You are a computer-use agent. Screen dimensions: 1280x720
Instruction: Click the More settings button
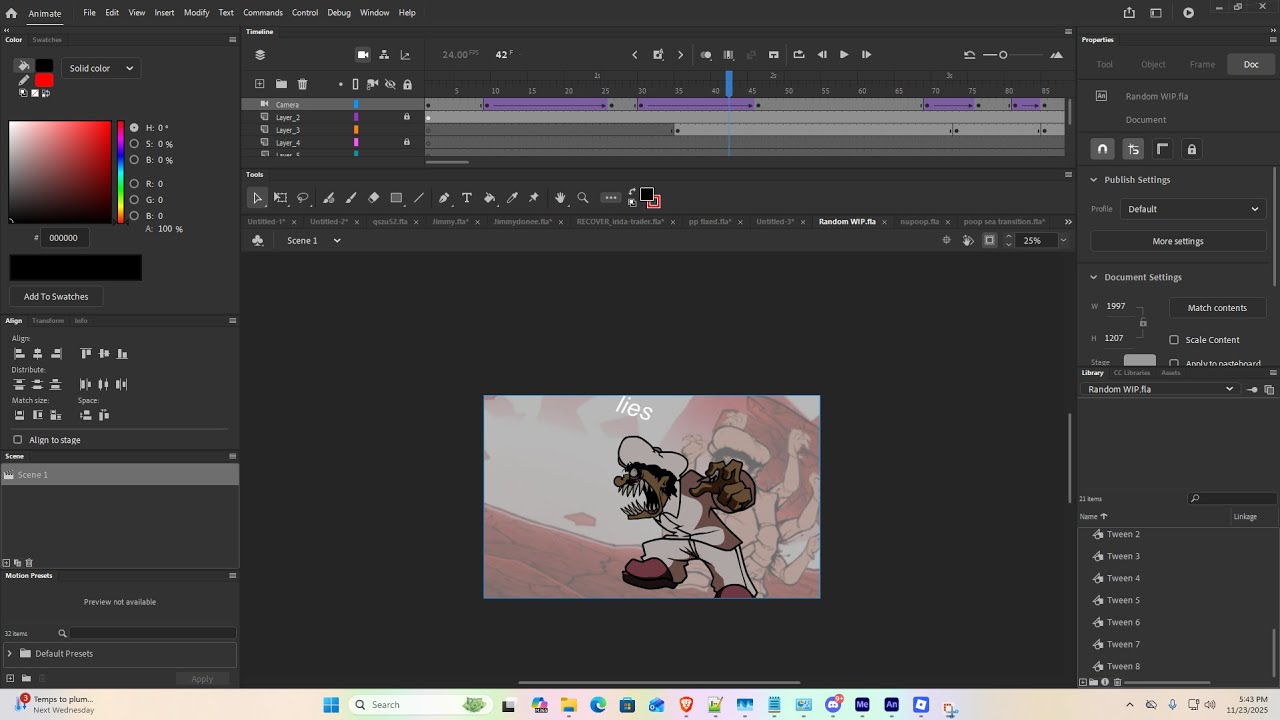1178,241
